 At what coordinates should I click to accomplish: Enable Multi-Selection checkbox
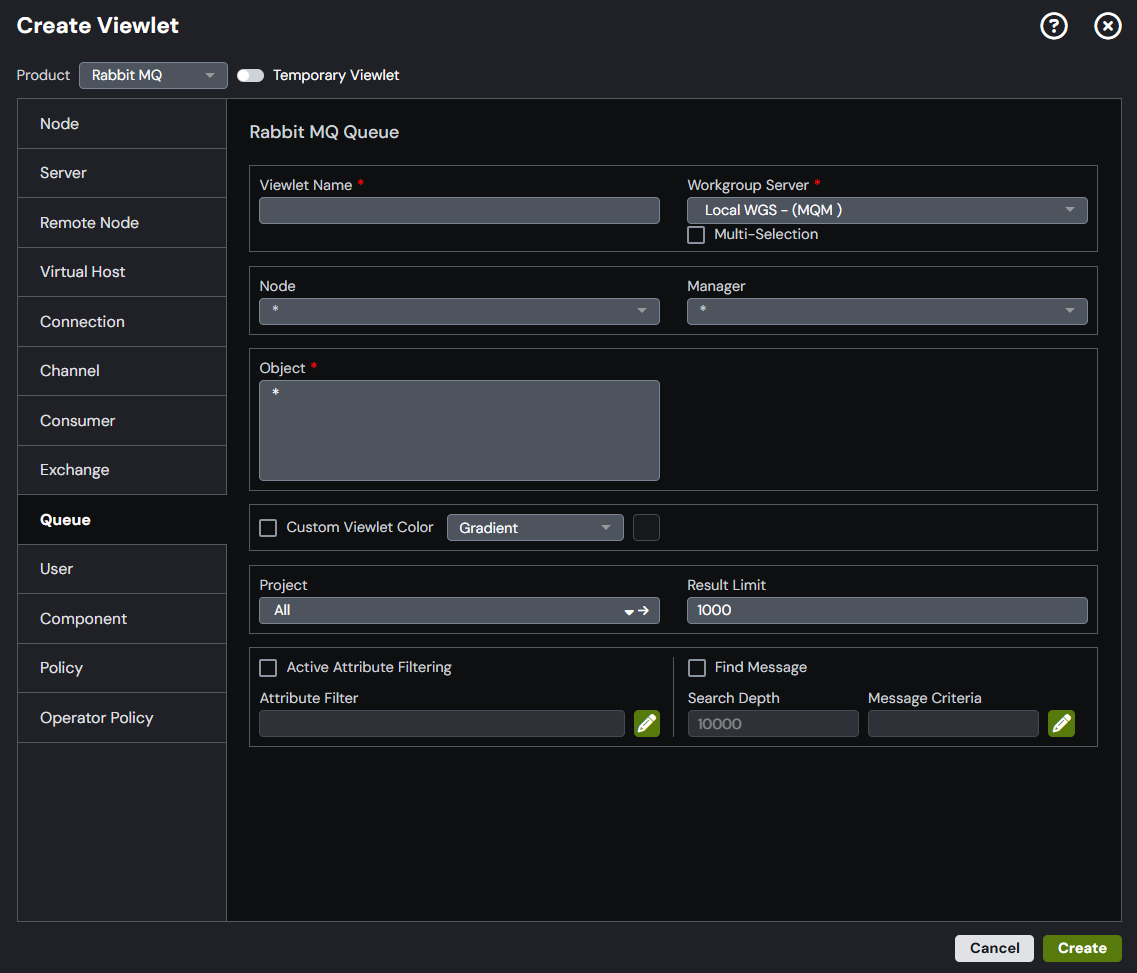pyautogui.click(x=696, y=235)
